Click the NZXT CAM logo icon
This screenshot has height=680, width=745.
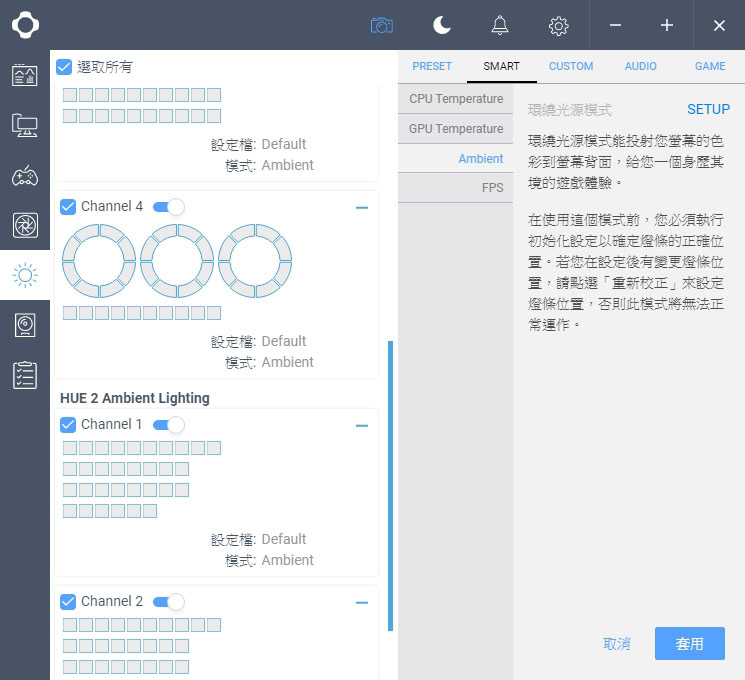point(25,25)
